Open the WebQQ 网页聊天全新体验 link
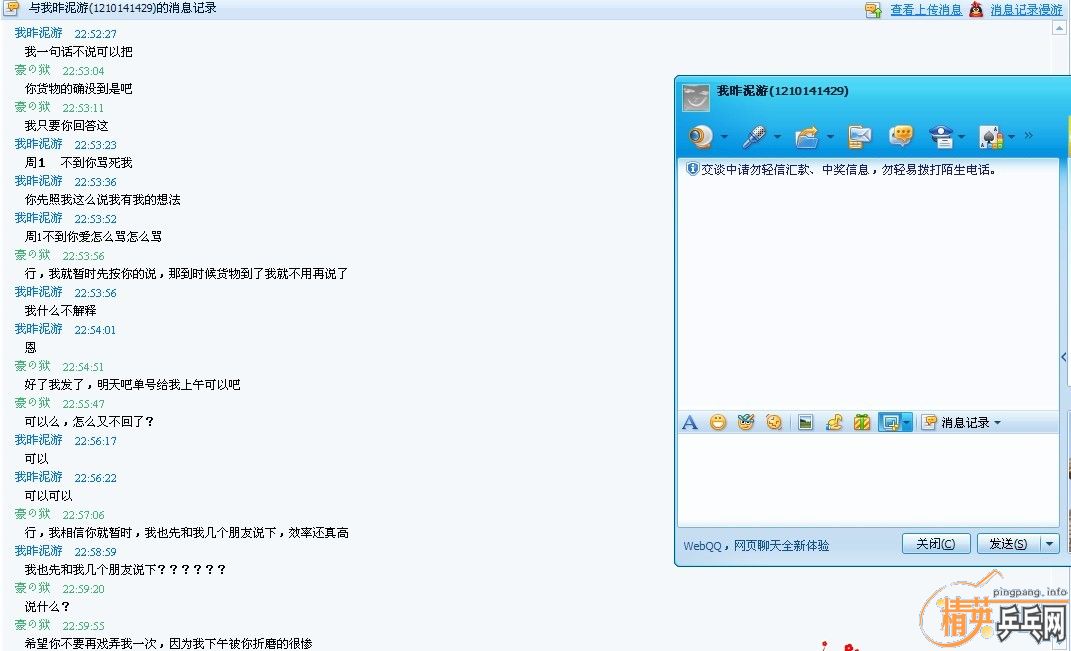The width and height of the screenshot is (1071, 651). pos(756,546)
